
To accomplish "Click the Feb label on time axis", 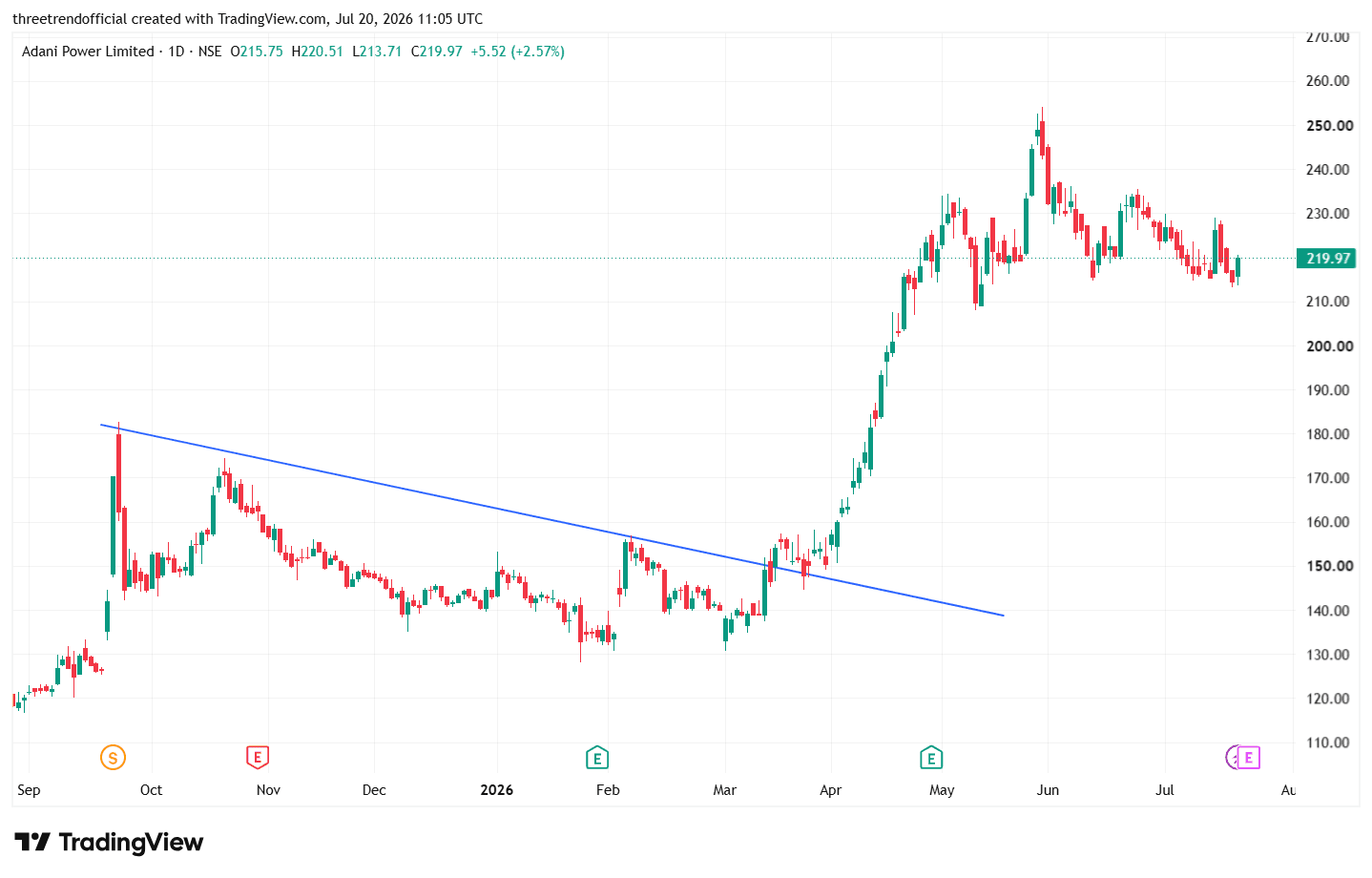I will coord(608,790).
